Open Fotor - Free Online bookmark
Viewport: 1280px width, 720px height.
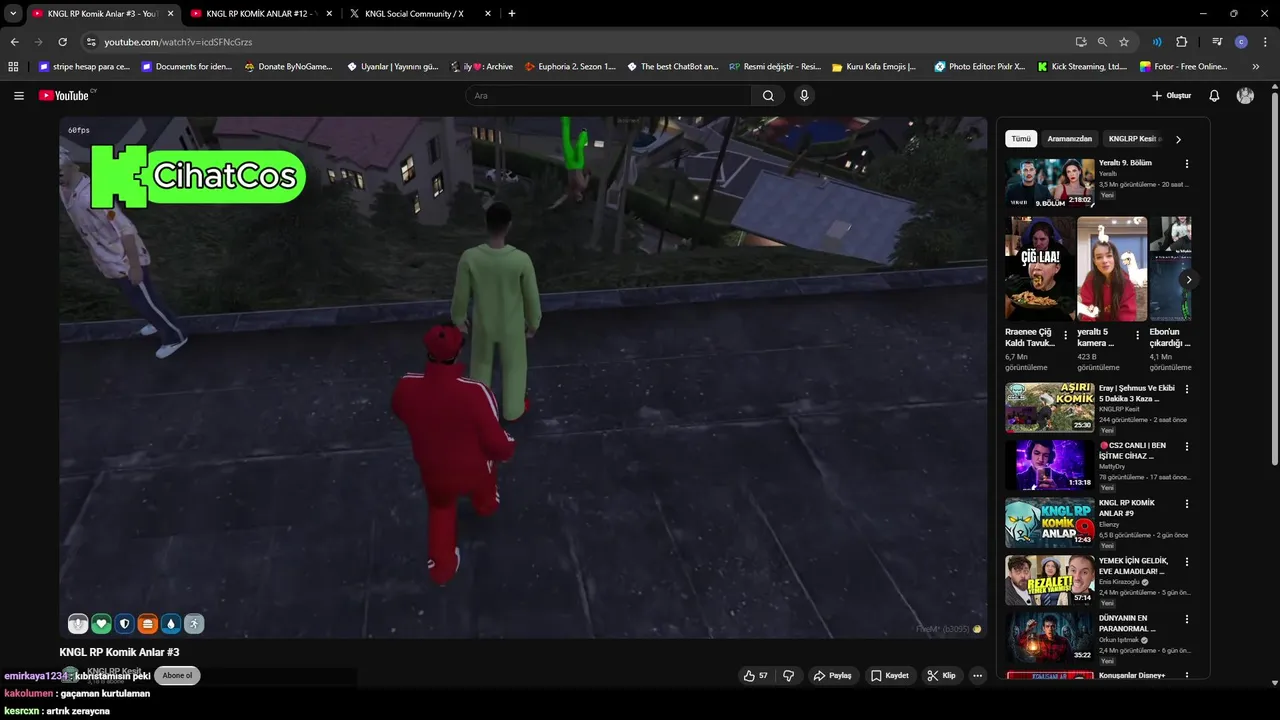[x=1184, y=67]
